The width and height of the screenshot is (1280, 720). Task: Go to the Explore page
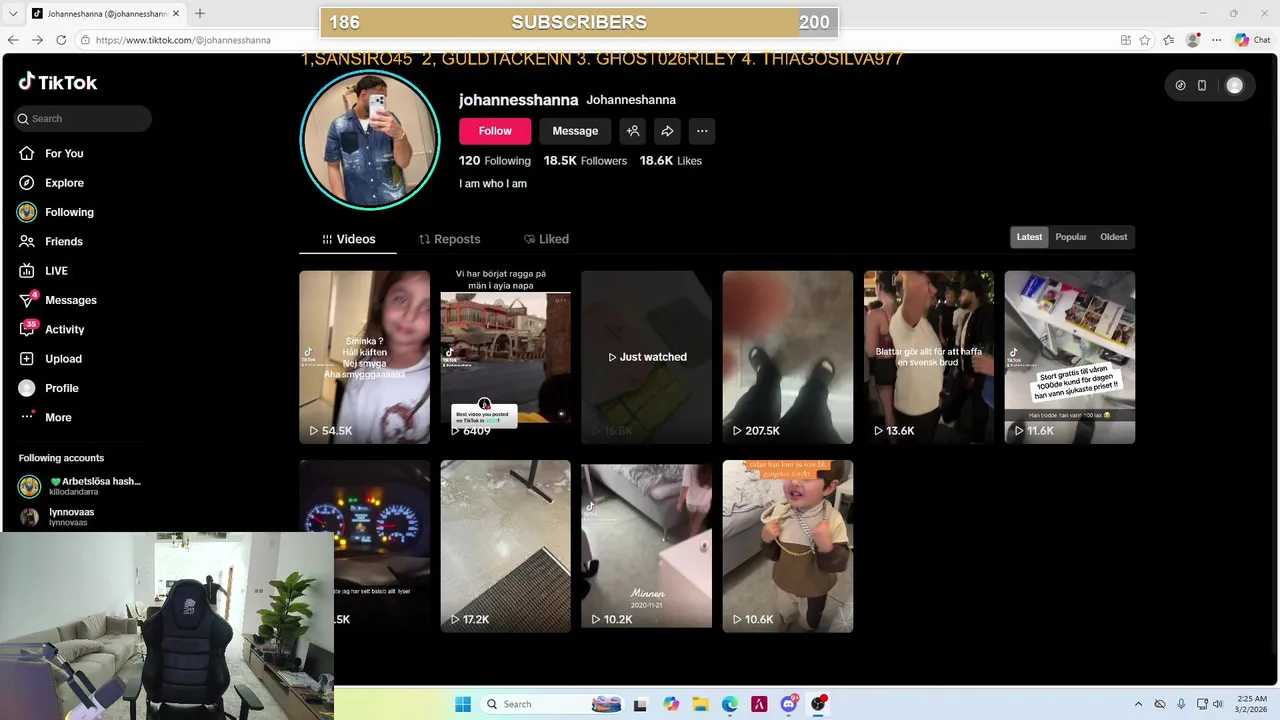pyautogui.click(x=64, y=183)
